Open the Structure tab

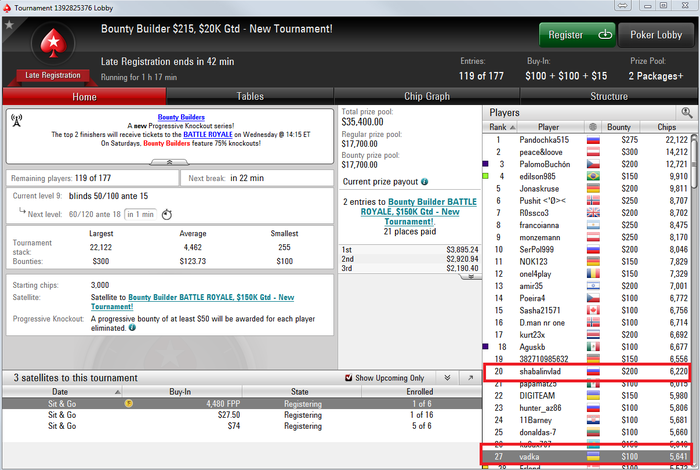coord(608,96)
